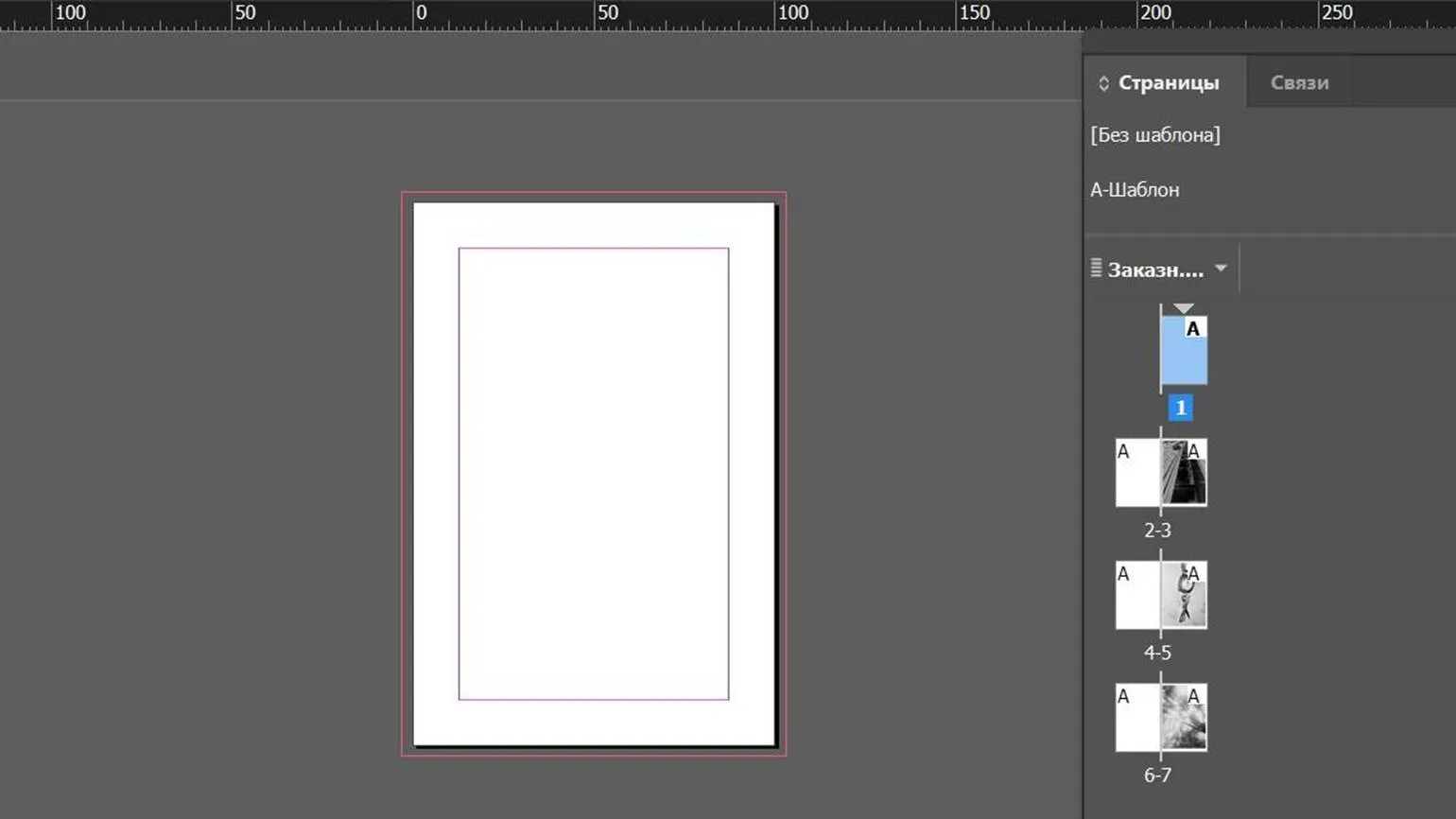This screenshot has width=1456, height=819.
Task: Click the Заказн.... view label
Action: click(1155, 270)
